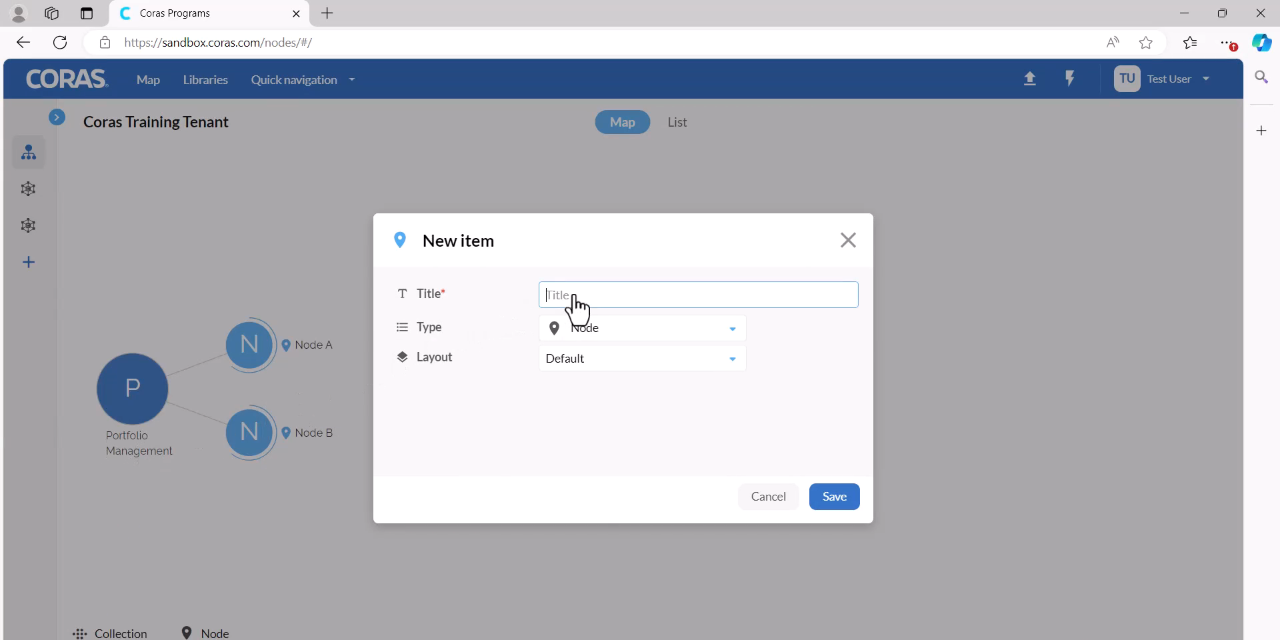Click the New item pin icon
The width and height of the screenshot is (1280, 640).
[400, 240]
